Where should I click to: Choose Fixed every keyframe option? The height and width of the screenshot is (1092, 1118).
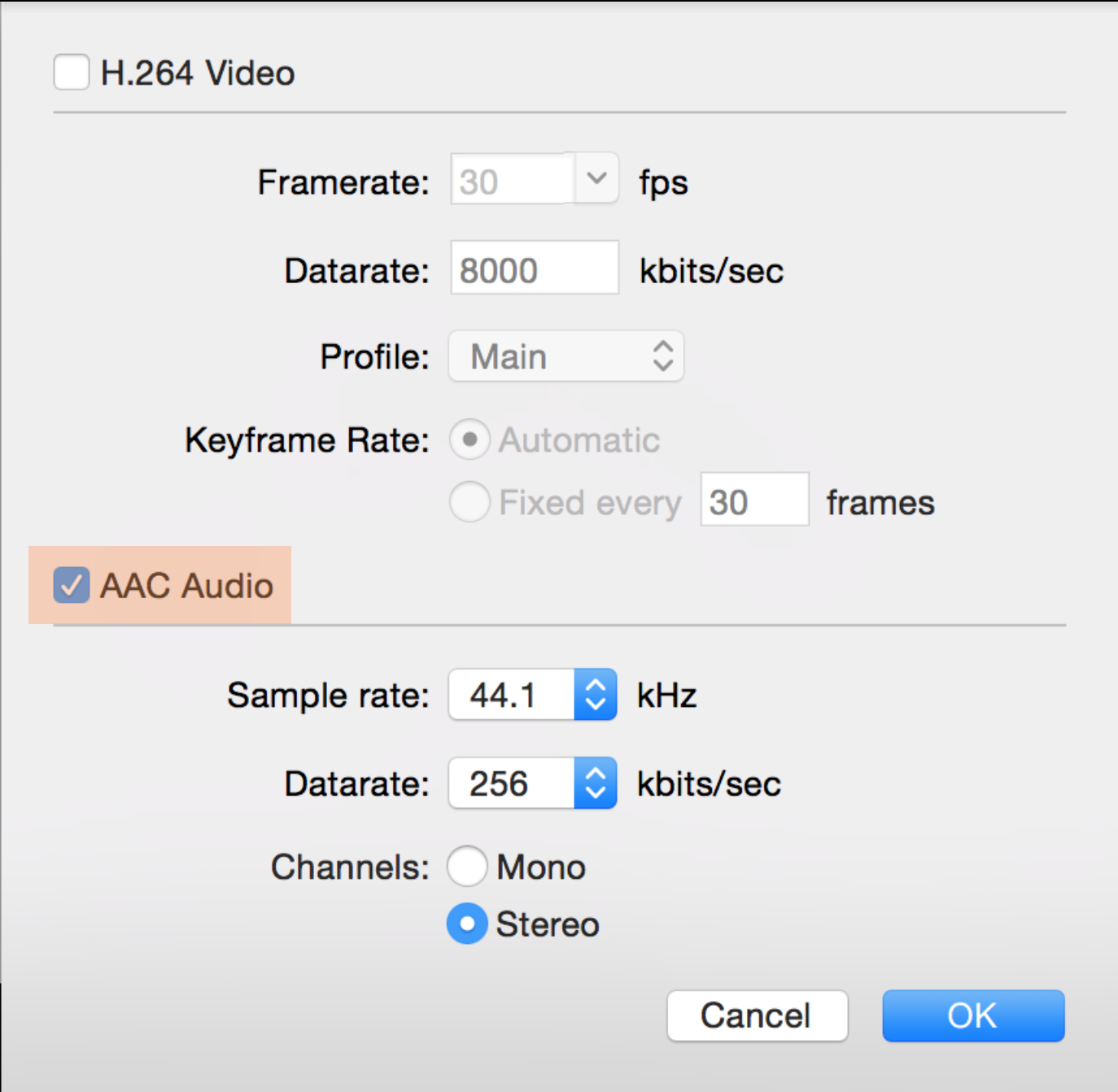pos(469,501)
